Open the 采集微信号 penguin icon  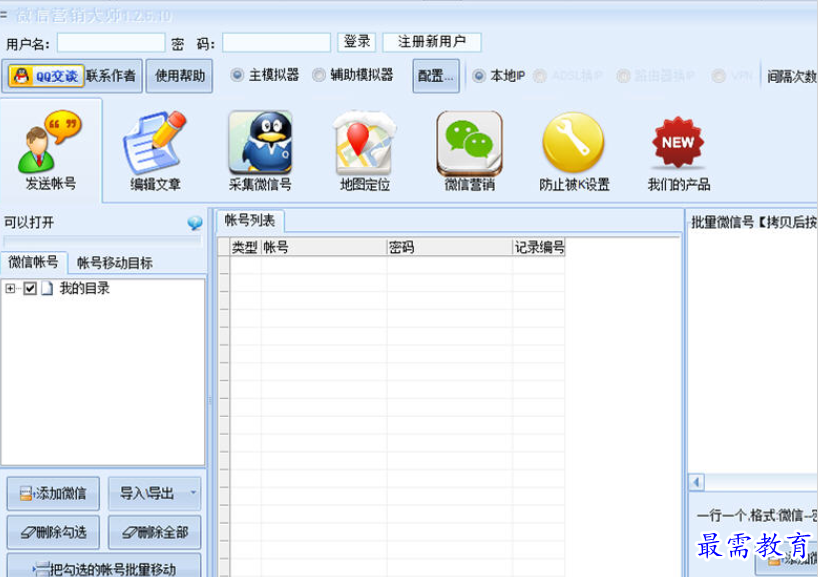[260, 150]
